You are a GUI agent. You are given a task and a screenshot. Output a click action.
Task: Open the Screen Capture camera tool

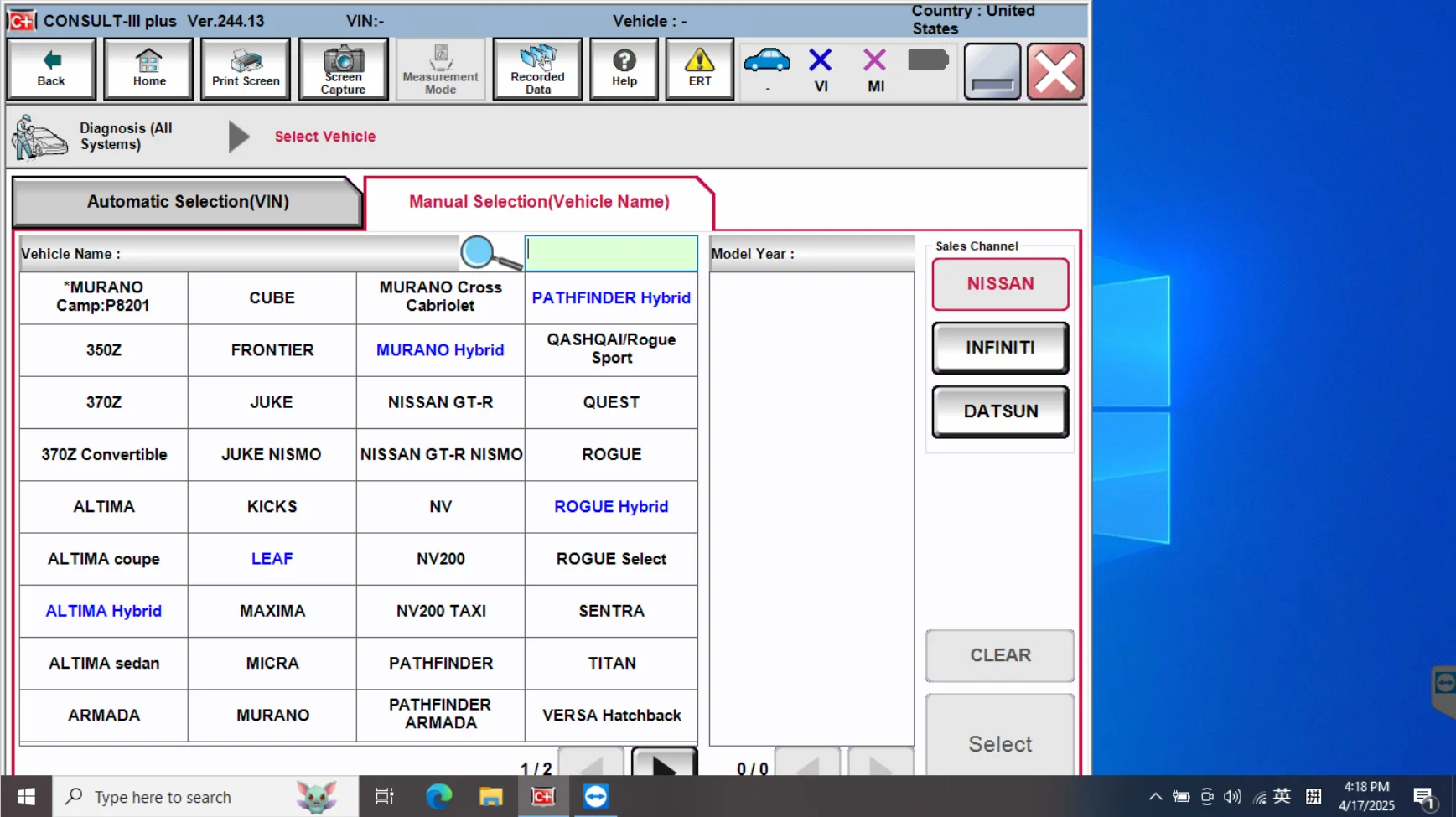click(343, 69)
